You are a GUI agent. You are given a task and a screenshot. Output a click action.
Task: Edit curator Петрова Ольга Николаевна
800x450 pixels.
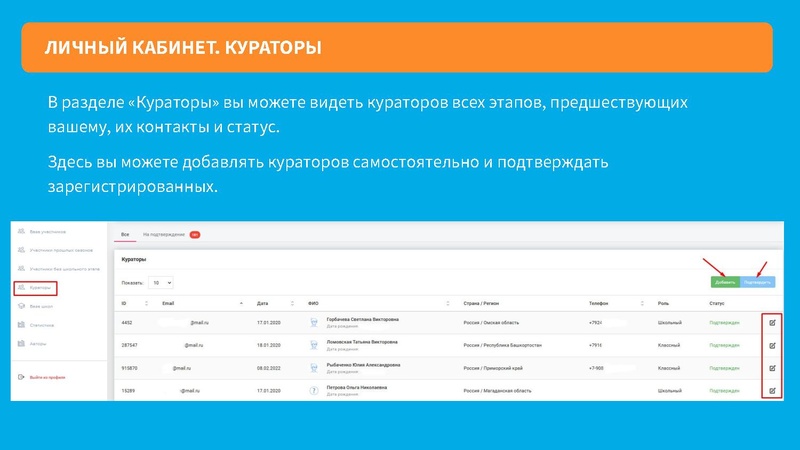click(x=772, y=391)
